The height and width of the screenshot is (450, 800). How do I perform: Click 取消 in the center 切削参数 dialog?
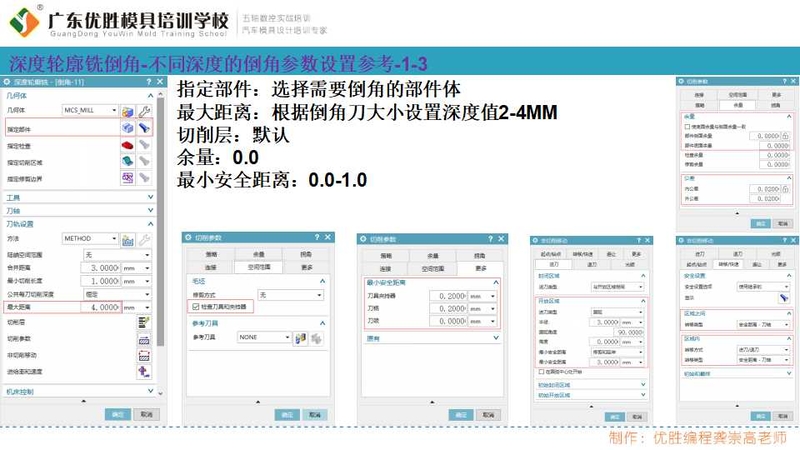pos(488,415)
